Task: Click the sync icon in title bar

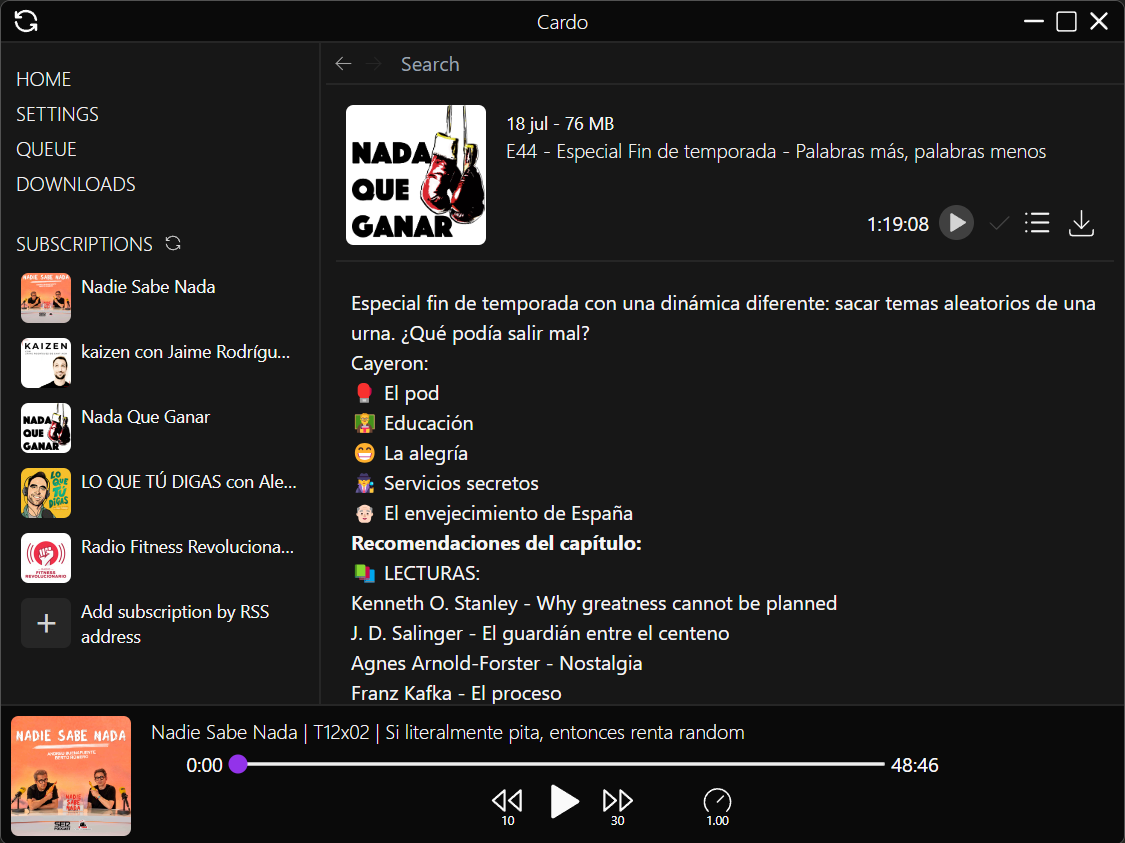Action: [x=26, y=21]
